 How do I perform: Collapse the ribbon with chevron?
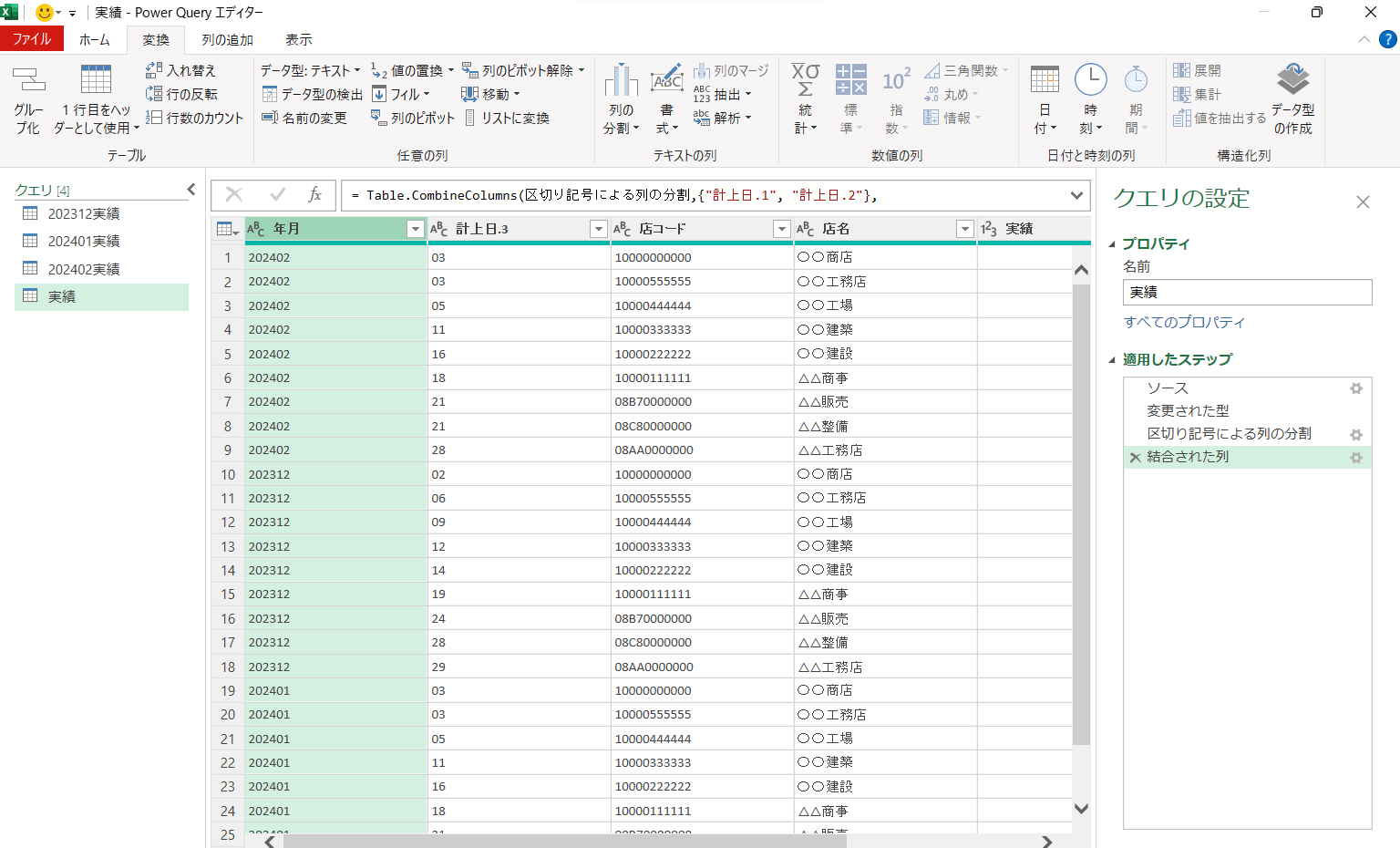pyautogui.click(x=1364, y=39)
